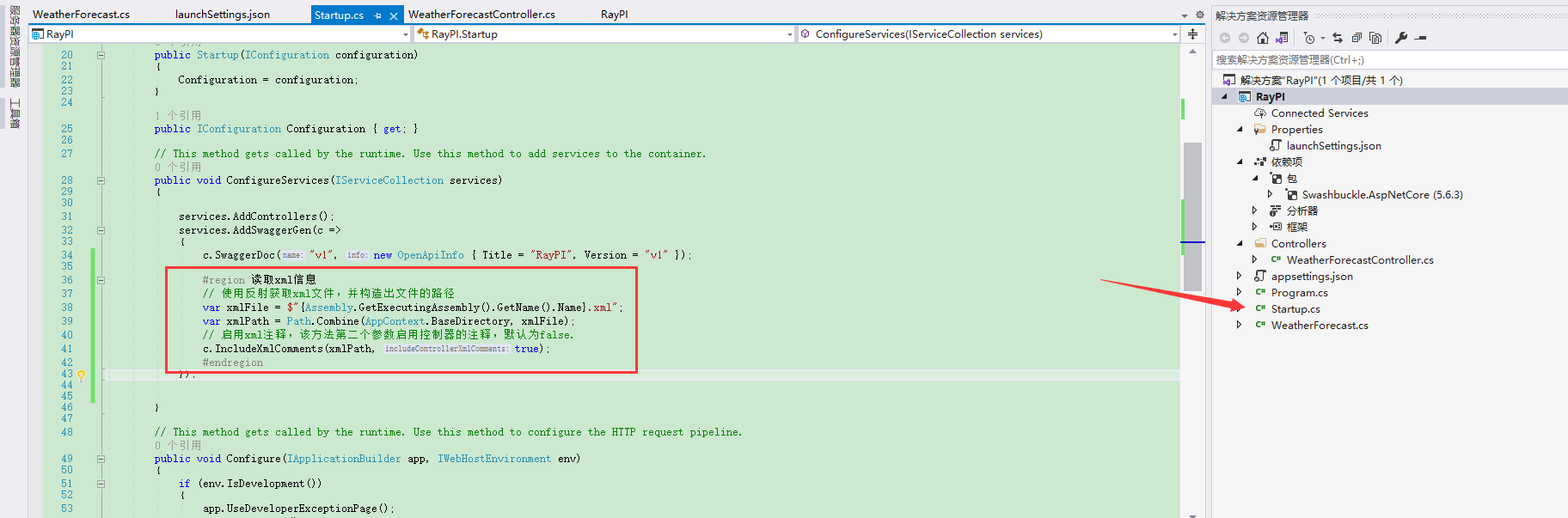Click the Connected Services cloud icon

pos(1260,113)
